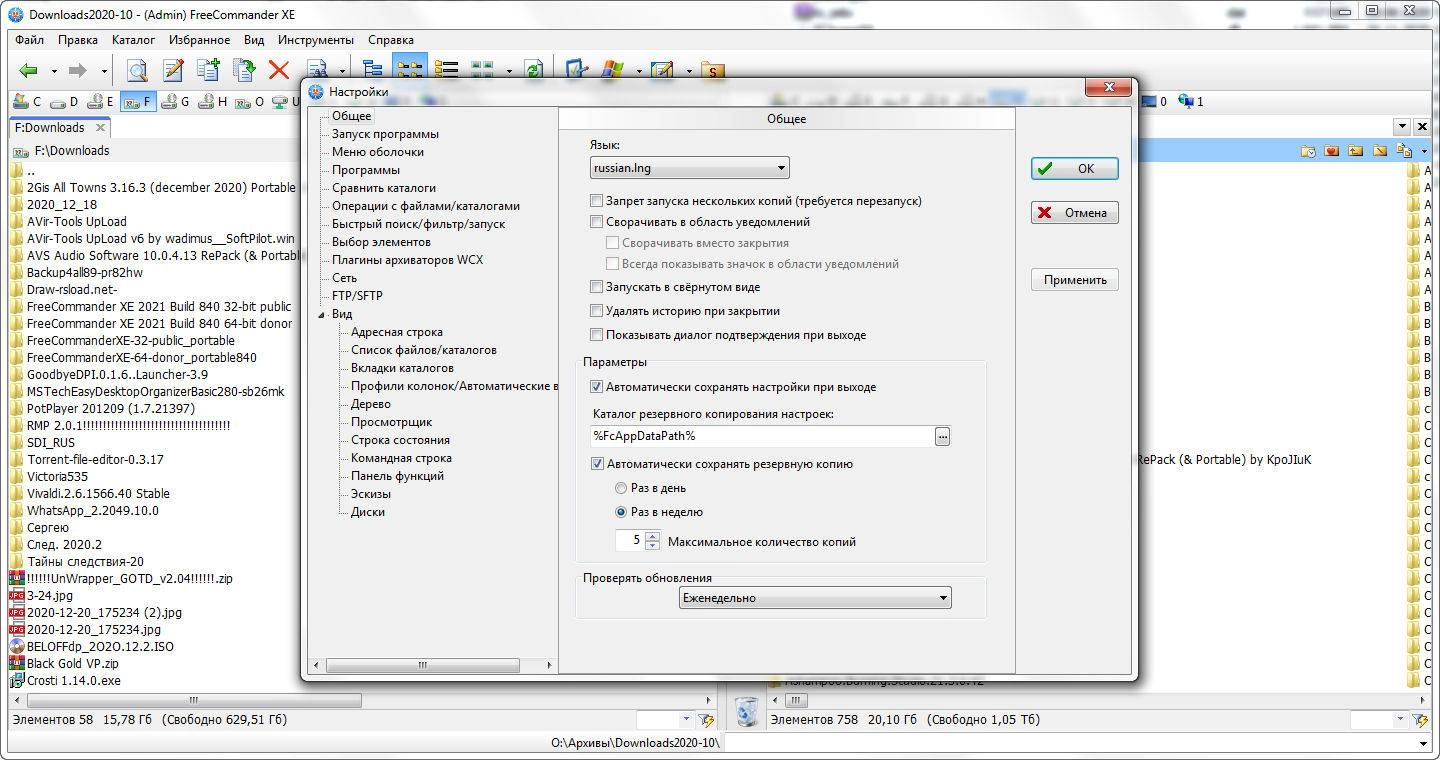Open the 'Инструменты' menu
This screenshot has height=760, width=1440.
[x=316, y=40]
